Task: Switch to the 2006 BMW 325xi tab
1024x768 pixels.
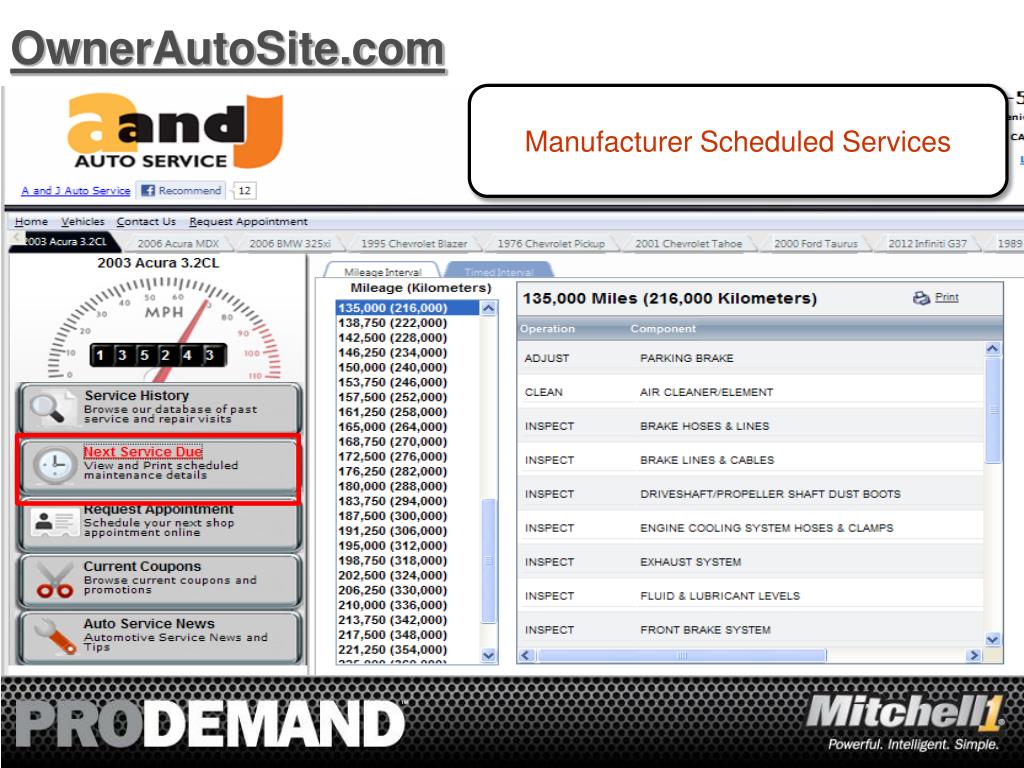Action: tap(290, 244)
